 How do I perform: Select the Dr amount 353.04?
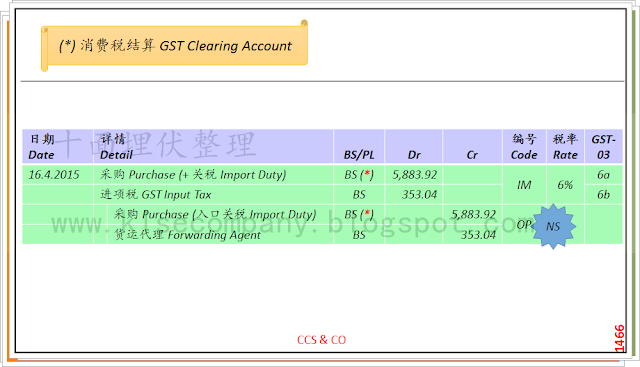(x=419, y=194)
